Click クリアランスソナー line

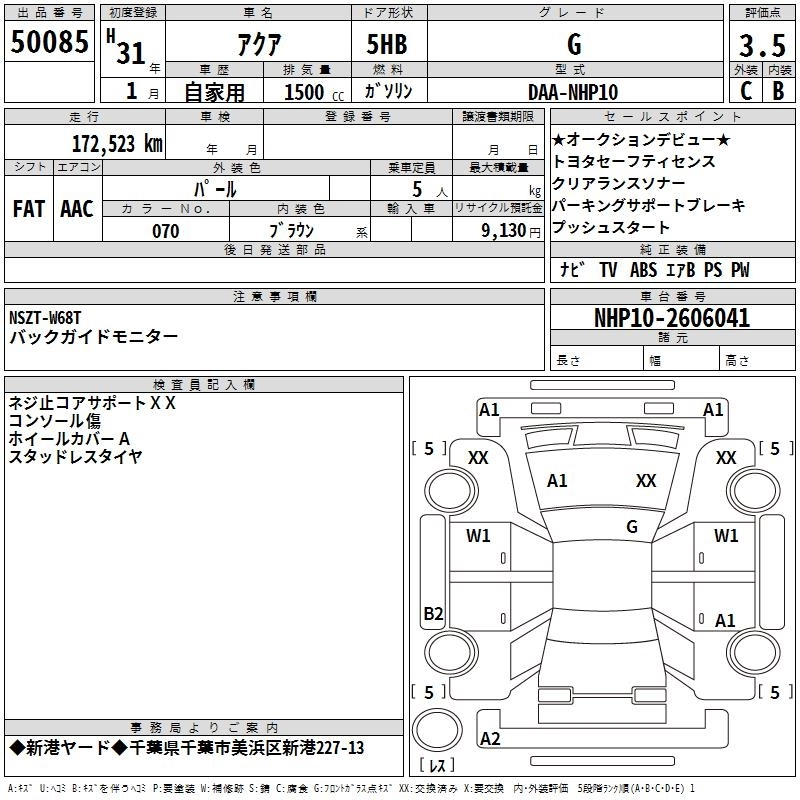pyautogui.click(x=618, y=183)
